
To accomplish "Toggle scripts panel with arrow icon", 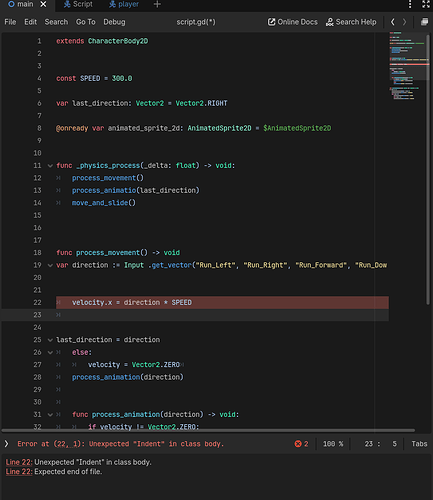I will coord(6,444).
